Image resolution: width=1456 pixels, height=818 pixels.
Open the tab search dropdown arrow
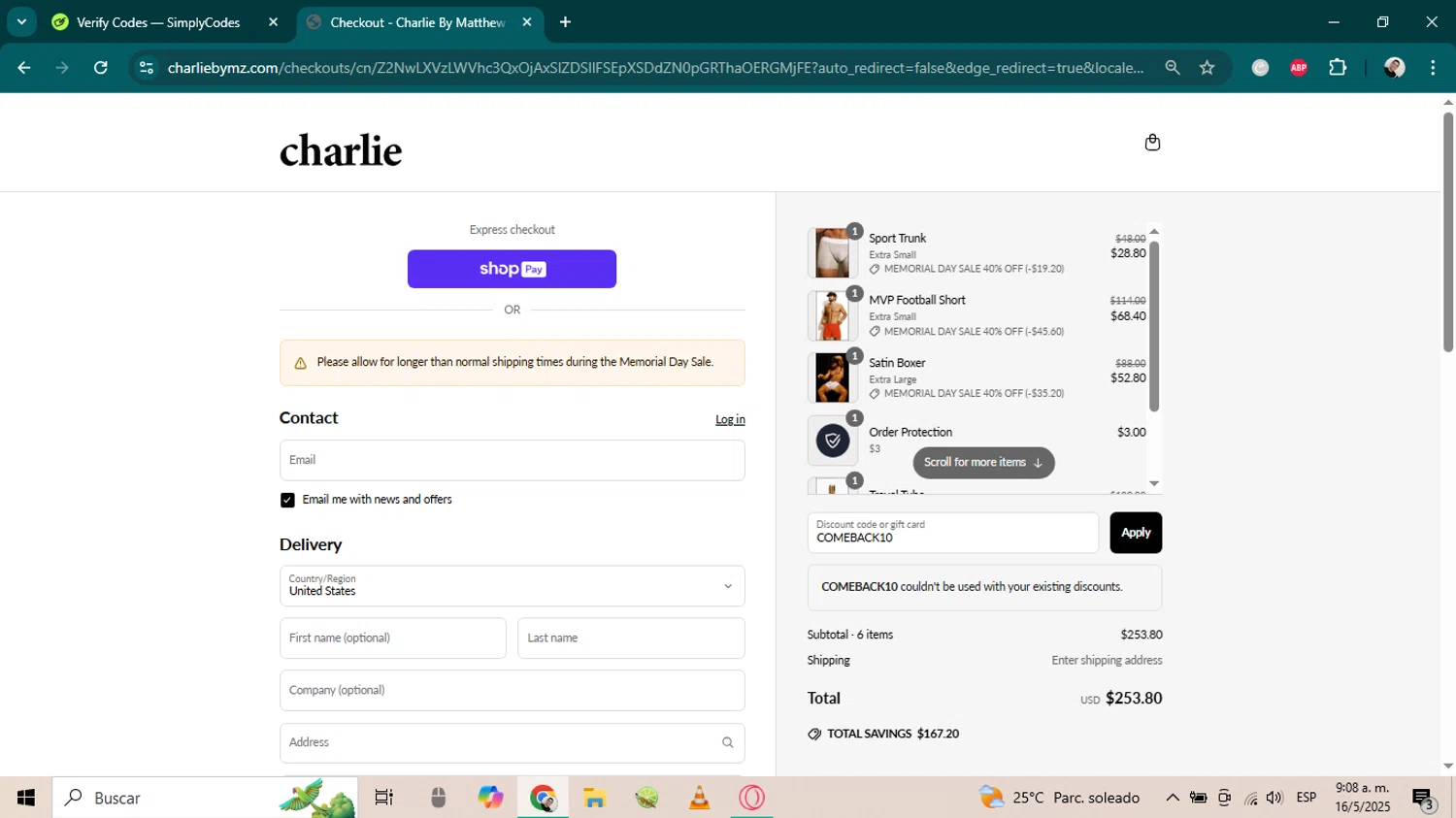pos(21,22)
